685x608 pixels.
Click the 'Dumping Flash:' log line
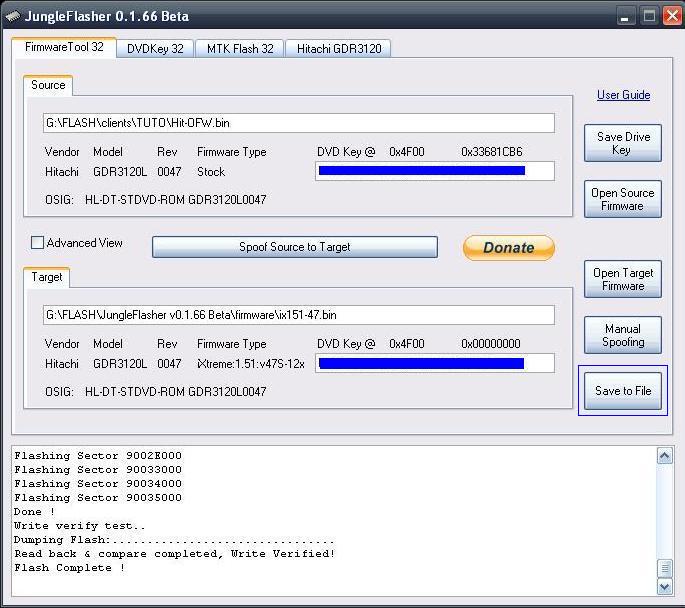(x=174, y=540)
